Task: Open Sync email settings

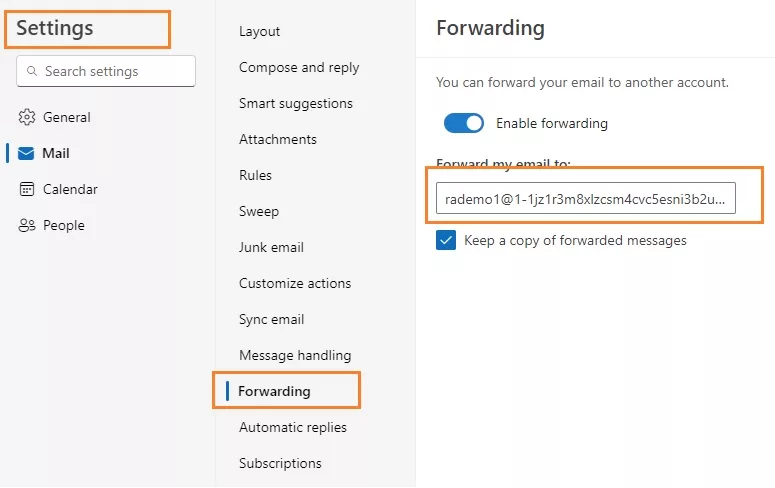Action: 271,319
